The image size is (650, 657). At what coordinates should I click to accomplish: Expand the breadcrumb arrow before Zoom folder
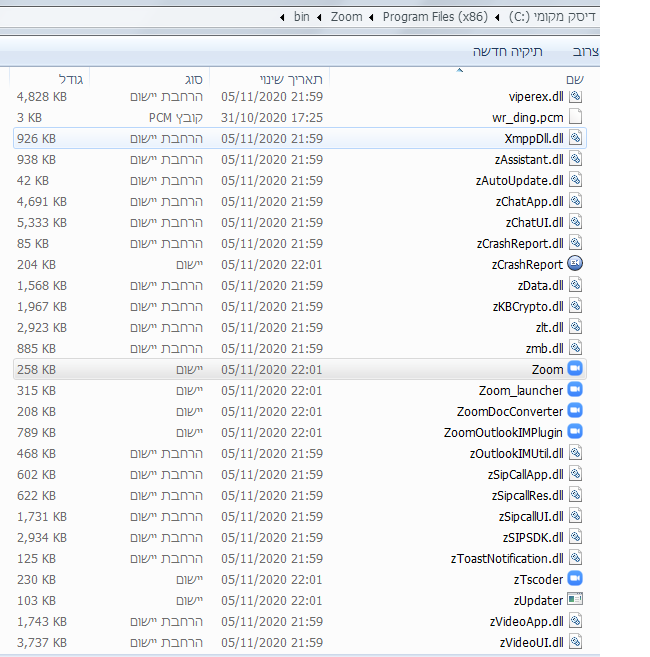tap(319, 17)
